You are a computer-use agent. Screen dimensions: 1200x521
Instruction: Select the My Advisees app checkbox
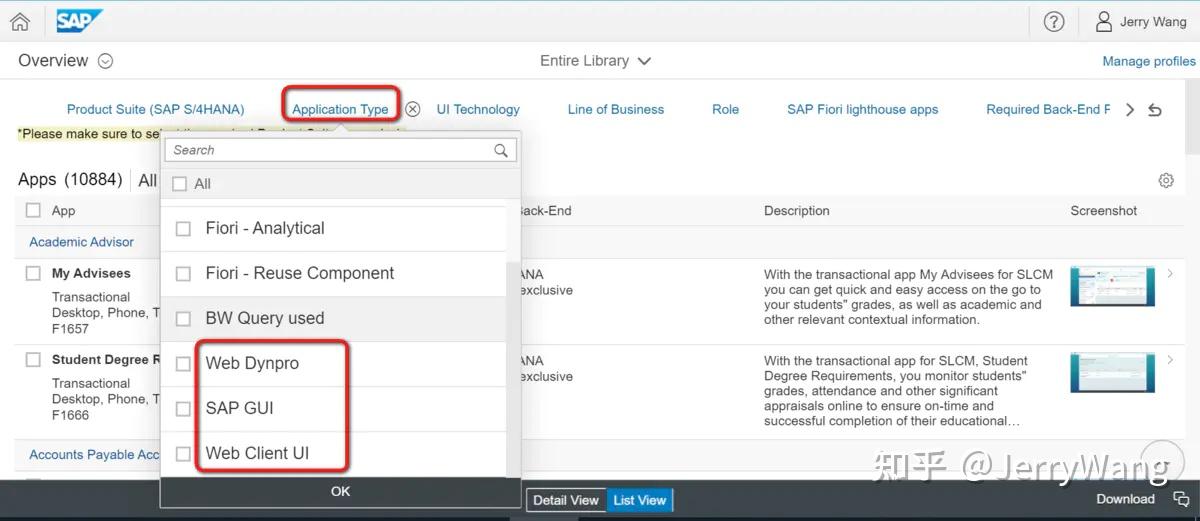pos(33,273)
